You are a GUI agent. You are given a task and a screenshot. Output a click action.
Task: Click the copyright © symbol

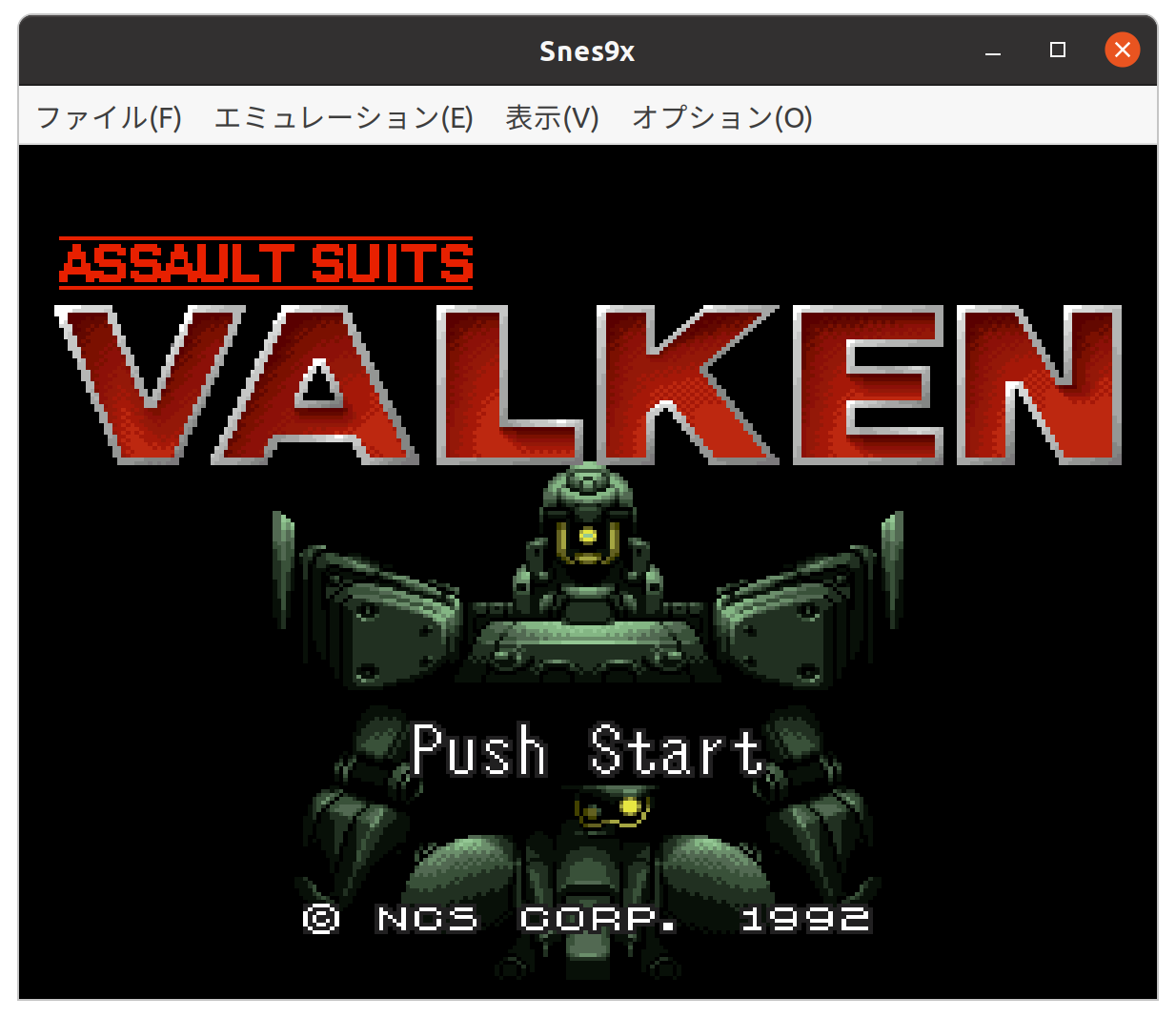tap(321, 918)
